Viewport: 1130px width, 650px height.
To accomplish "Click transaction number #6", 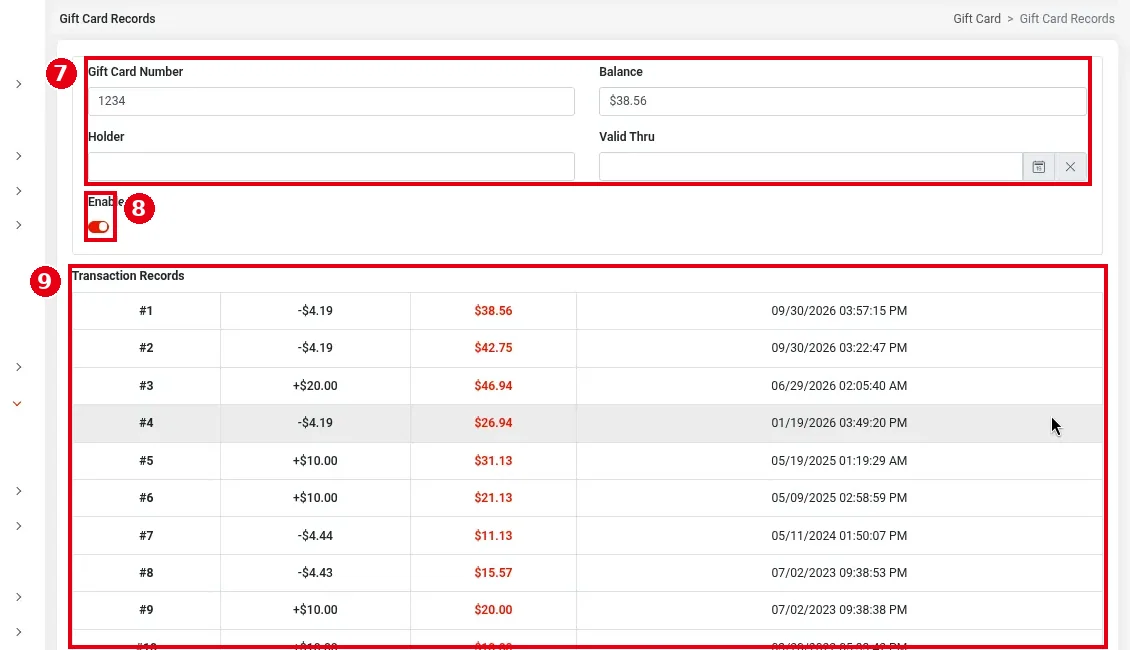I will click(146, 497).
